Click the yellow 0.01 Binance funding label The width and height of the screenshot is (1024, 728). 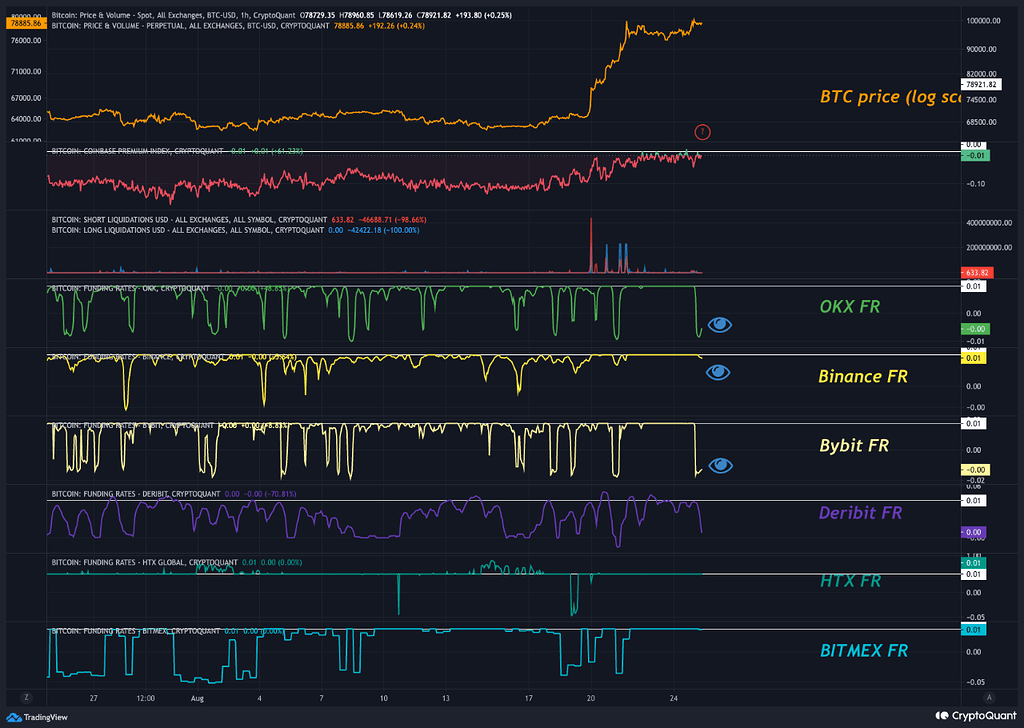pos(974,358)
